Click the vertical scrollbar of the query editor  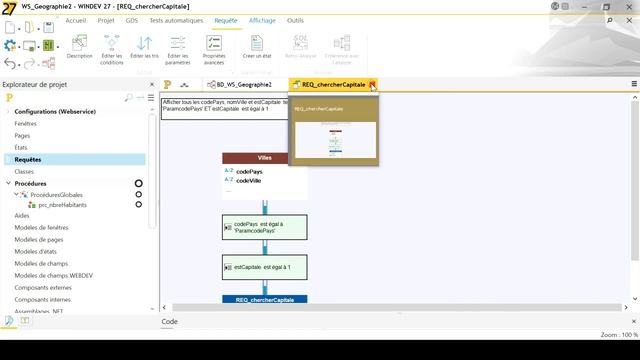[635, 182]
